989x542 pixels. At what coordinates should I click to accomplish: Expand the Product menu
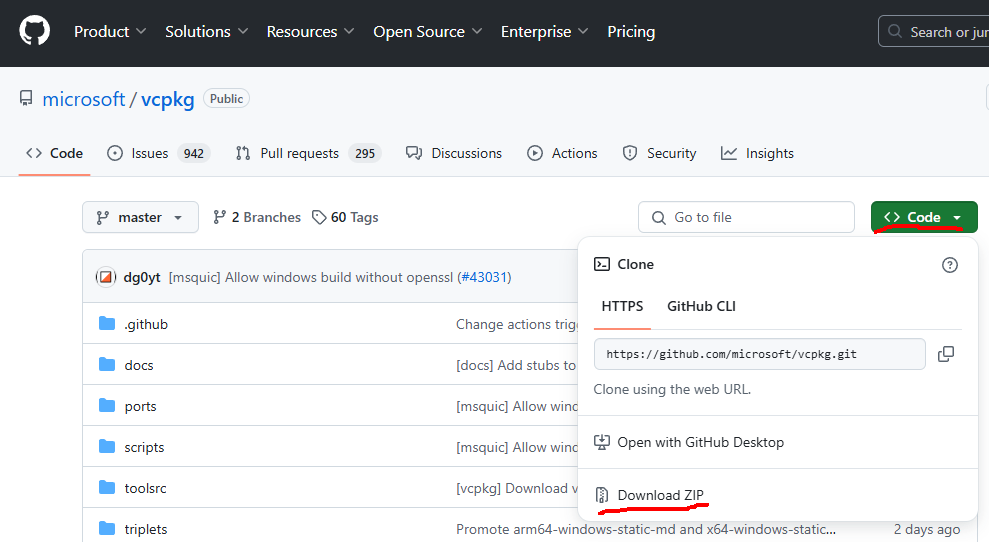click(110, 32)
